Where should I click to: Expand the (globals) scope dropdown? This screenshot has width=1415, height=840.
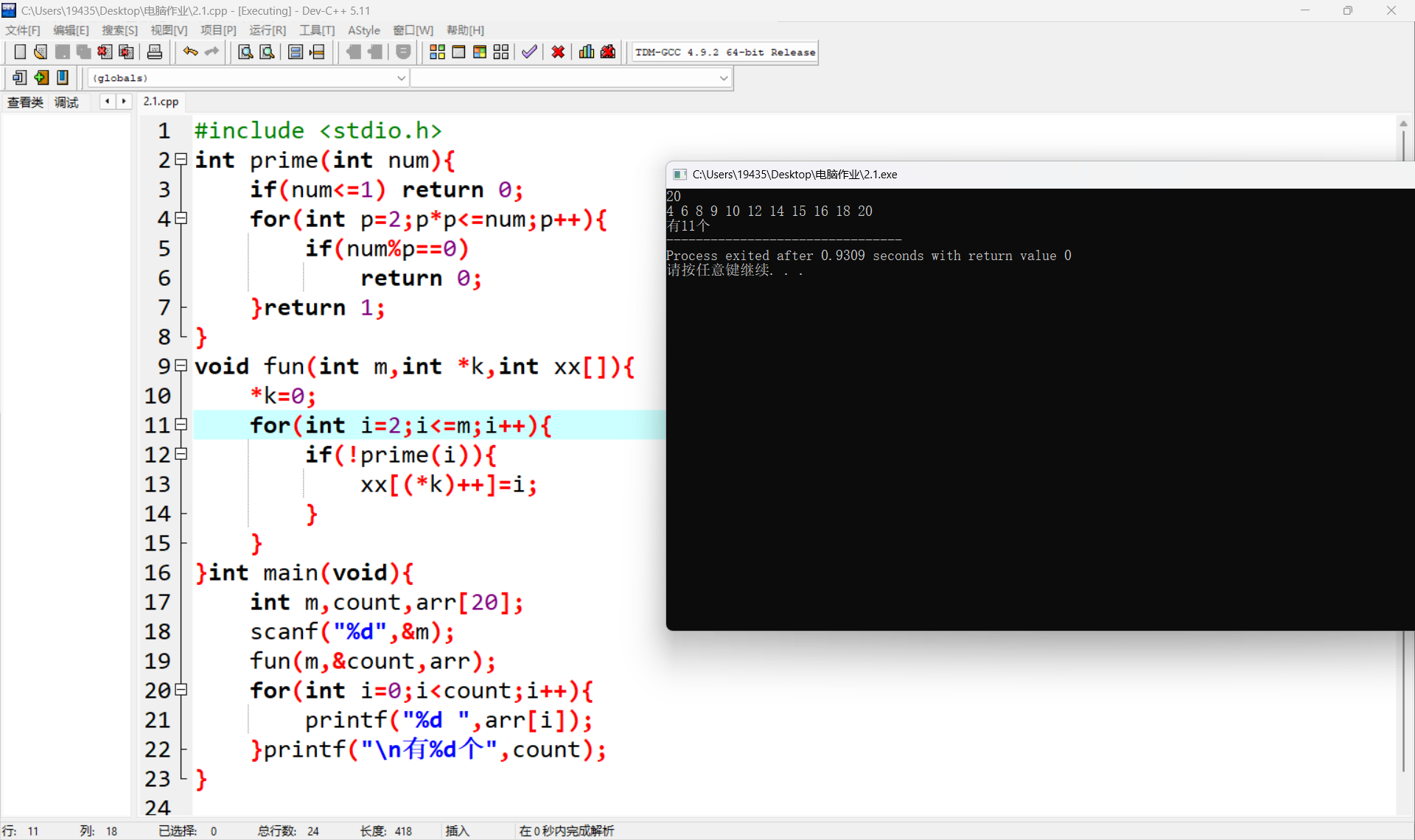(401, 77)
